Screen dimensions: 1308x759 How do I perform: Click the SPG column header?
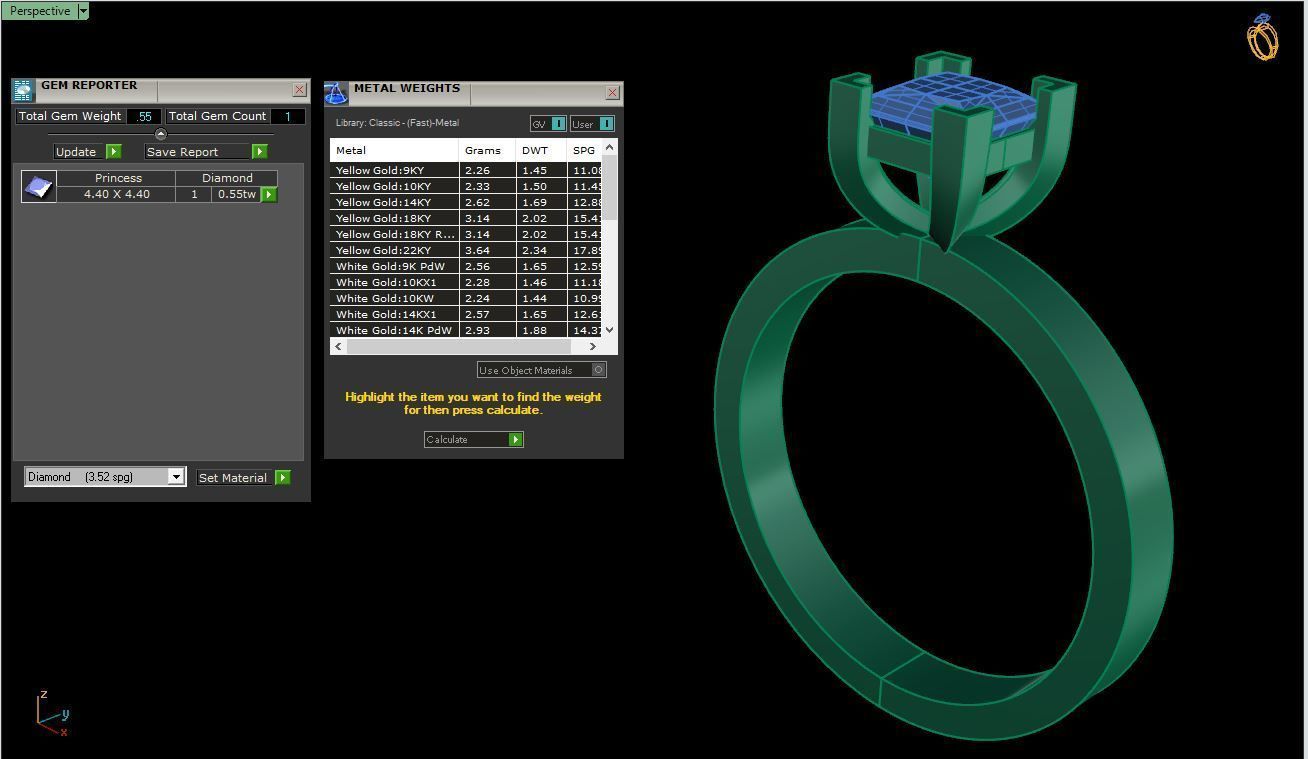point(584,150)
